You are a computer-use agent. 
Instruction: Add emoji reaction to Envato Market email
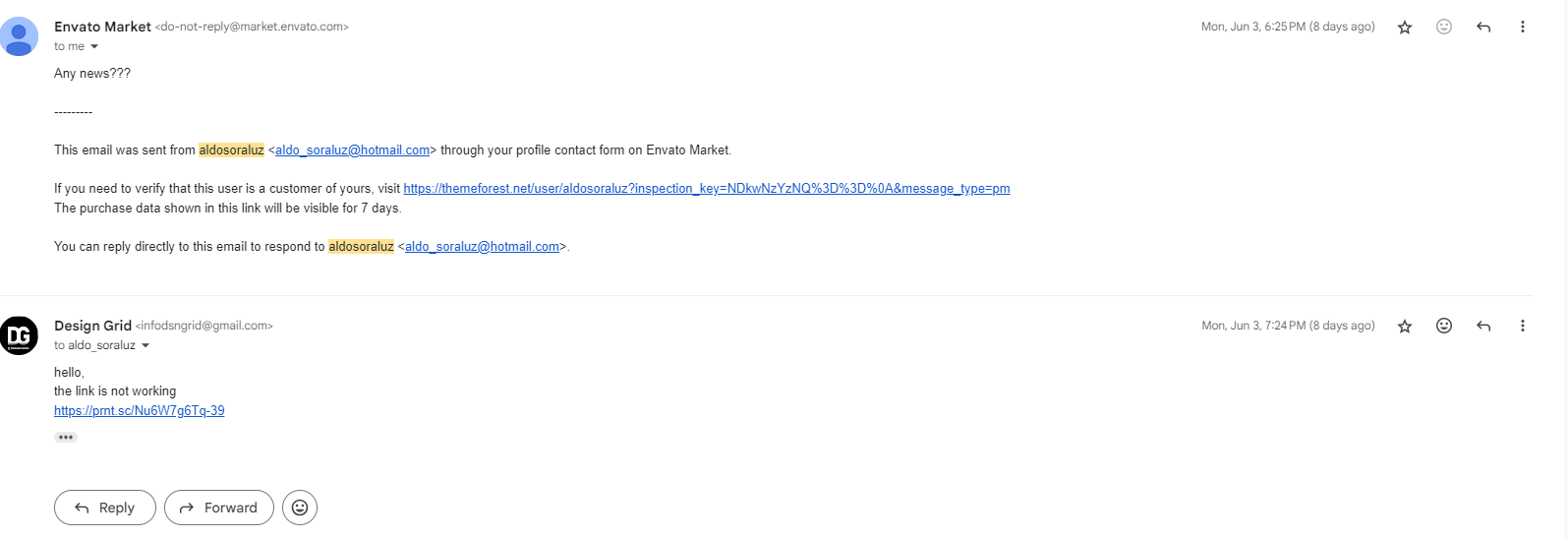pyautogui.click(x=1444, y=27)
